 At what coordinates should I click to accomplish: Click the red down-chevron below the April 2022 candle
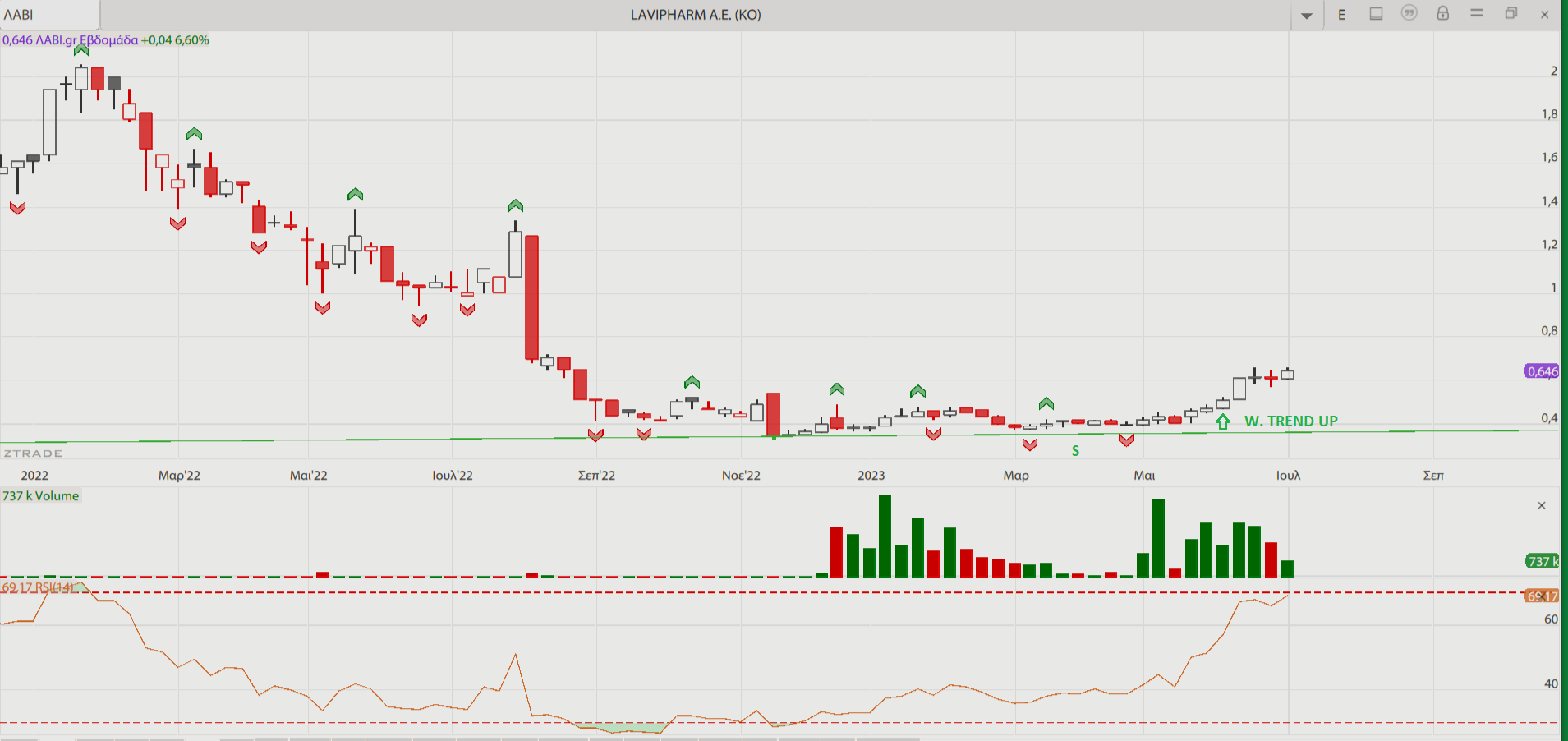click(259, 246)
